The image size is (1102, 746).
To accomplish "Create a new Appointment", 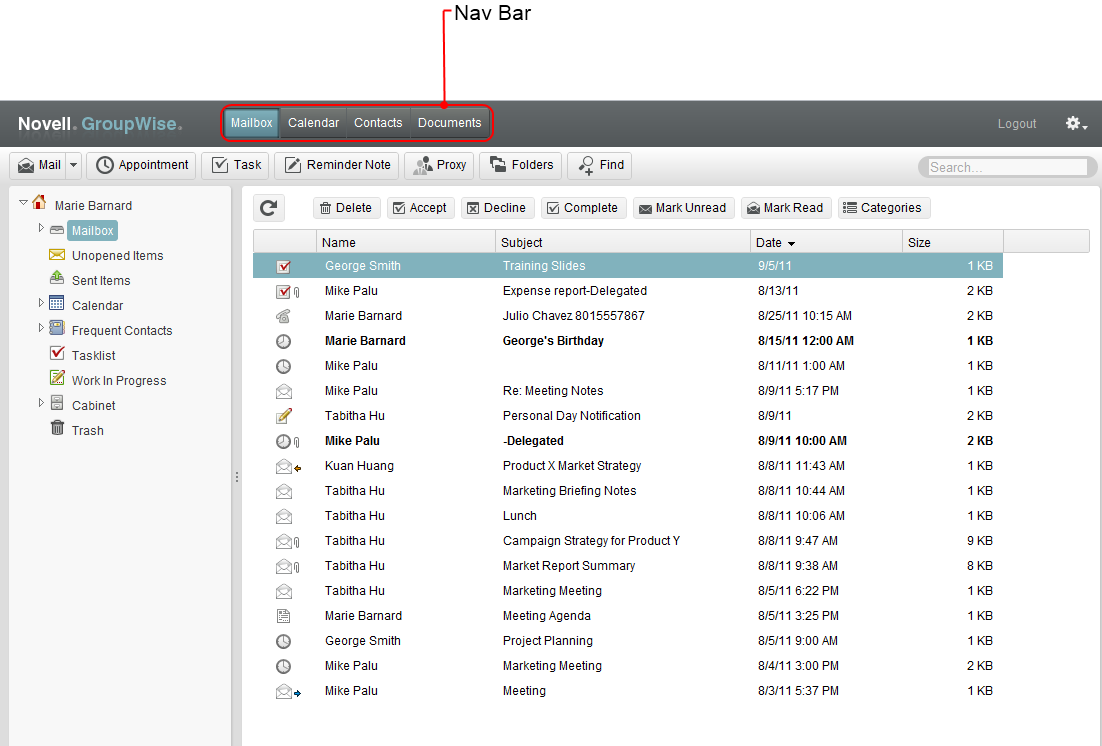I will [143, 165].
